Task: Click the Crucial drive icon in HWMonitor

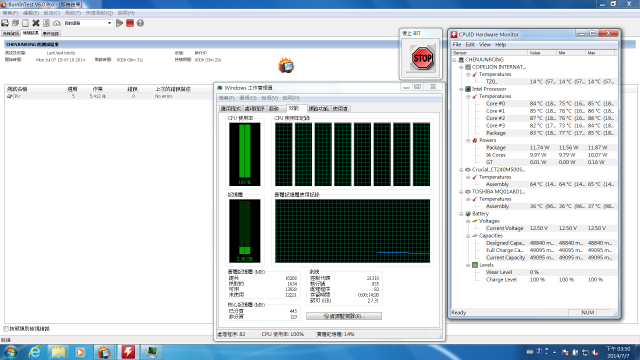Action: pyautogui.click(x=468, y=170)
